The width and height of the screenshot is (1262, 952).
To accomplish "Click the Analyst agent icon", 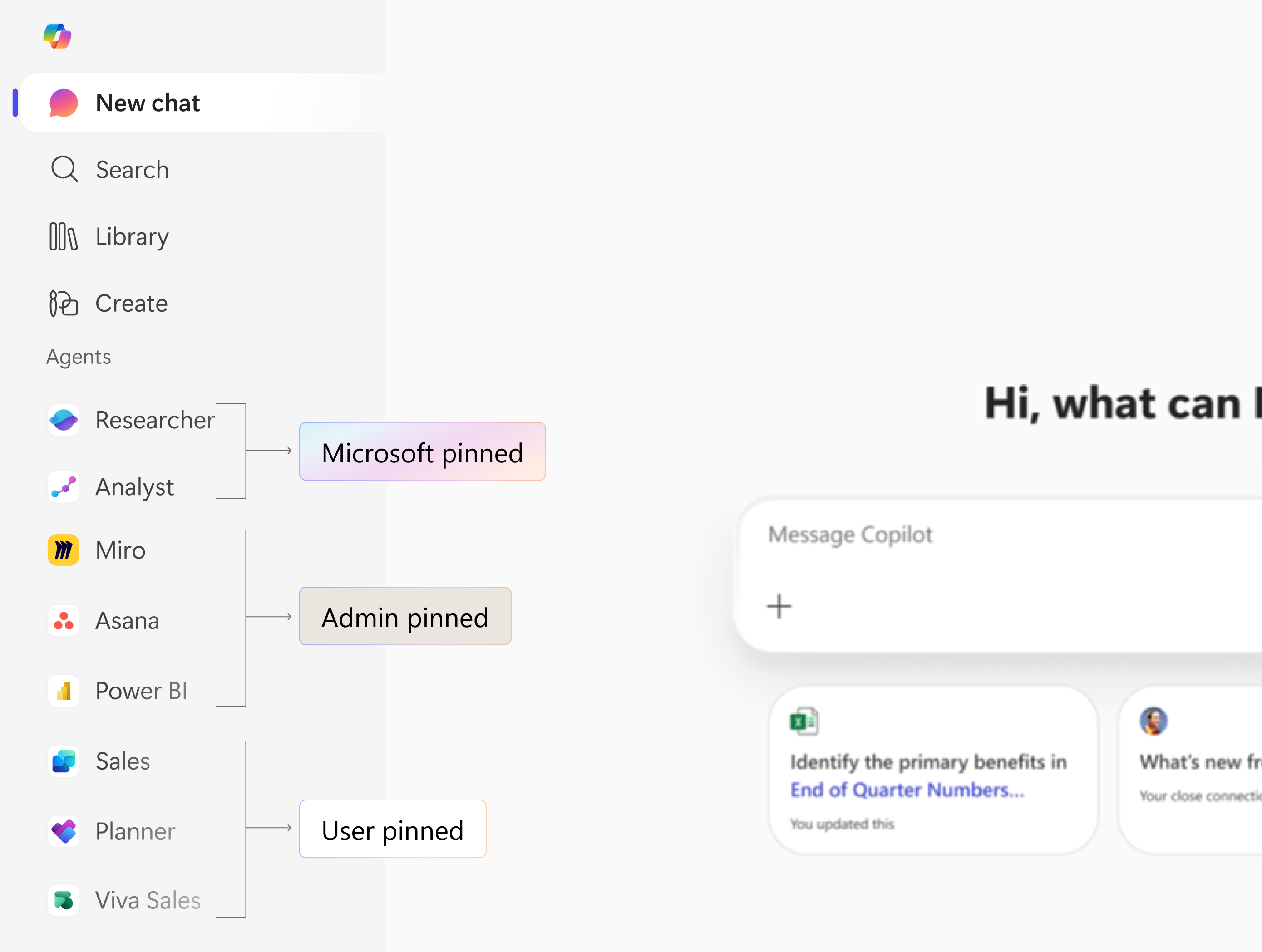I will [64, 487].
